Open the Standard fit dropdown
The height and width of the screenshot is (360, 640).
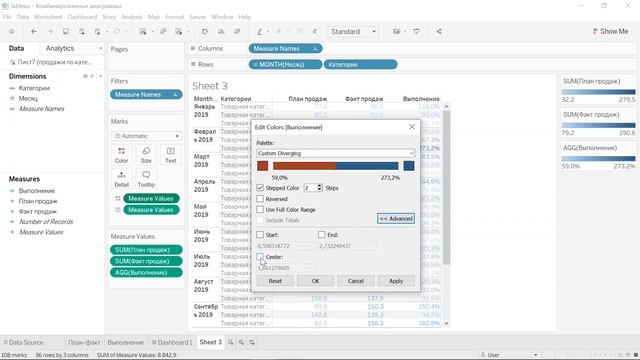click(x=353, y=31)
